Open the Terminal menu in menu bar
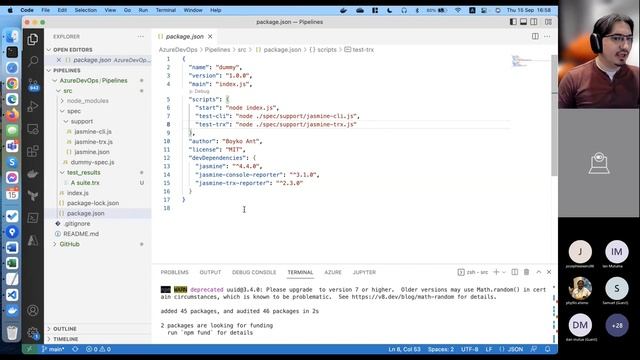This screenshot has width=640, height=360. pyautogui.click(x=165, y=10)
